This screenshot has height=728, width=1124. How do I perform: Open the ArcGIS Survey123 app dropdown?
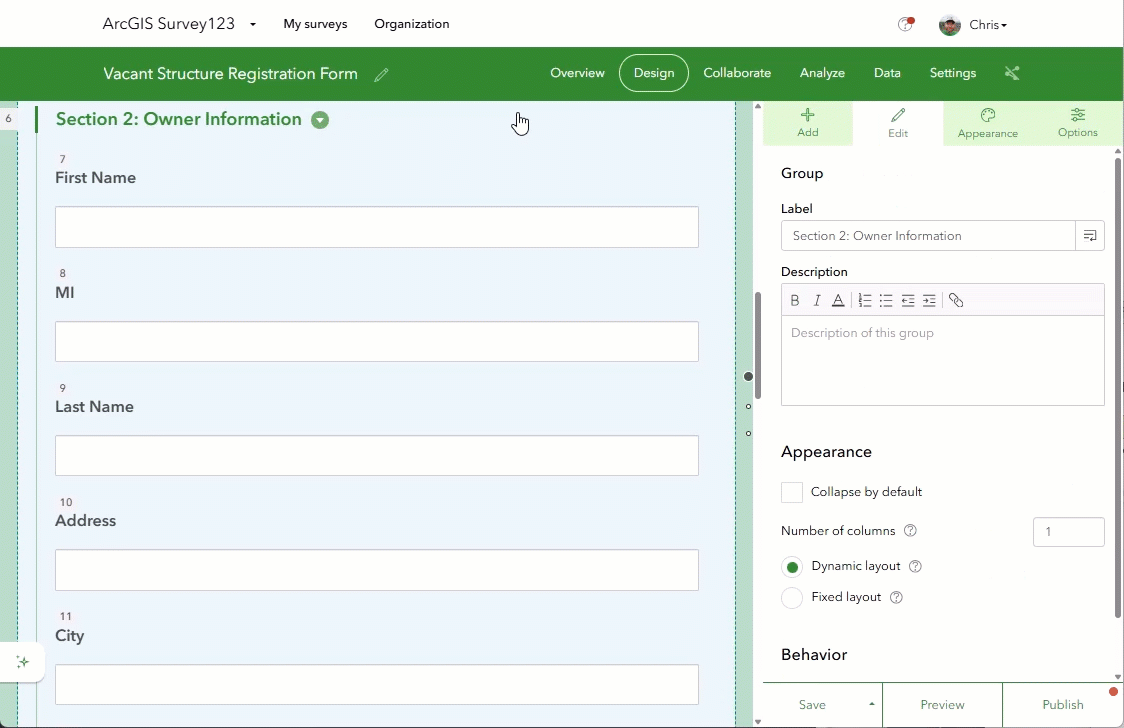pyautogui.click(x=253, y=24)
